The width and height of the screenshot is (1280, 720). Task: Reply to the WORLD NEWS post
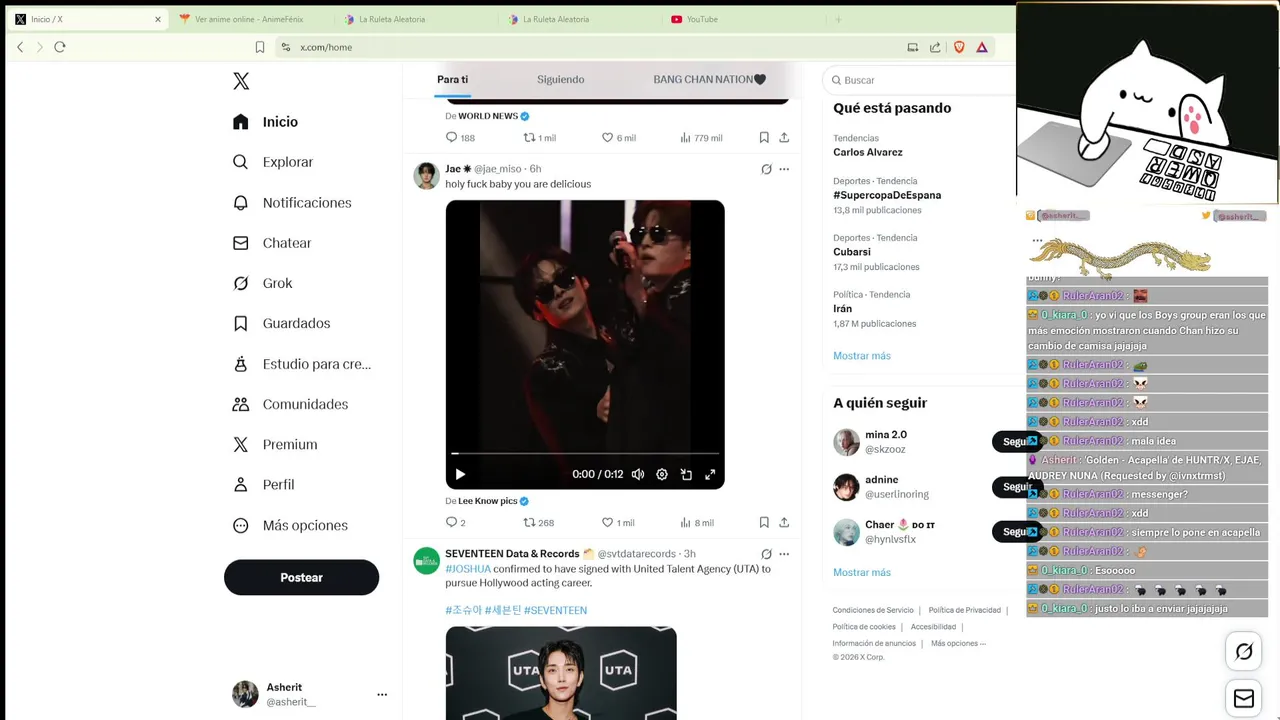460,137
